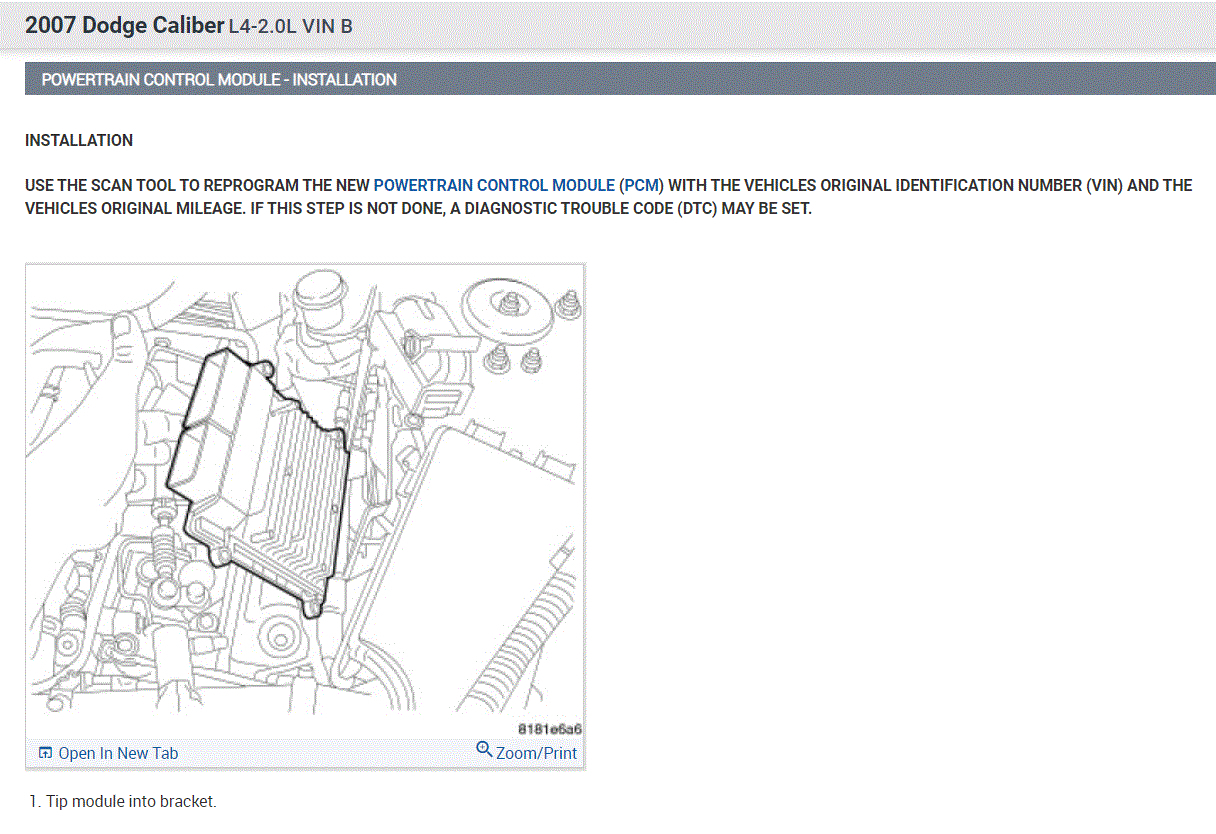The height and width of the screenshot is (834, 1216).
Task: Click the image reference code 8181e6a6
Action: point(550,729)
